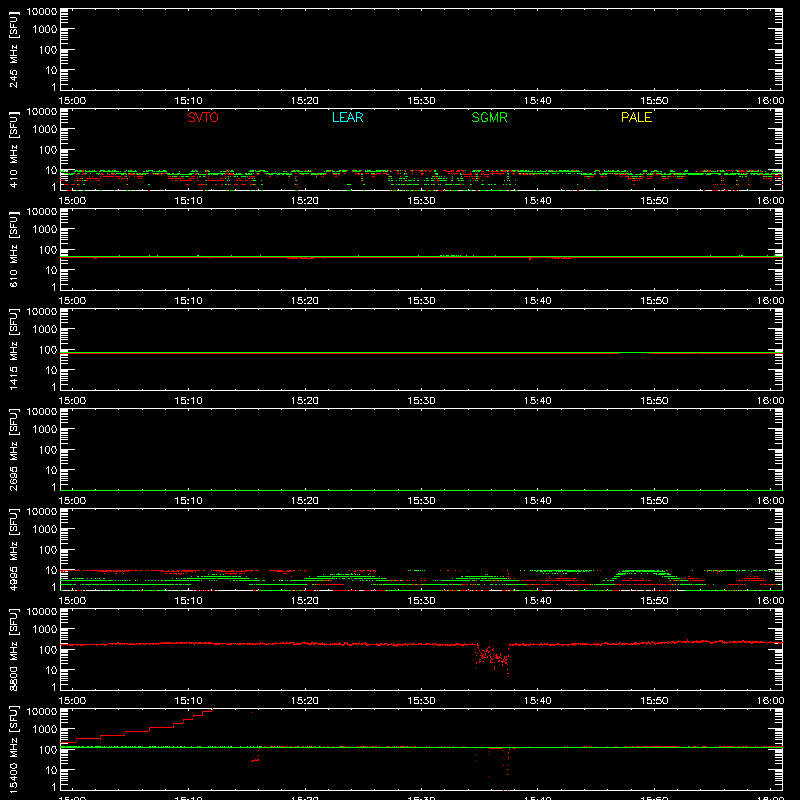The height and width of the screenshot is (800, 800).
Task: Select the 8800 MHz [SFU] axis title
Action: (x=14, y=649)
